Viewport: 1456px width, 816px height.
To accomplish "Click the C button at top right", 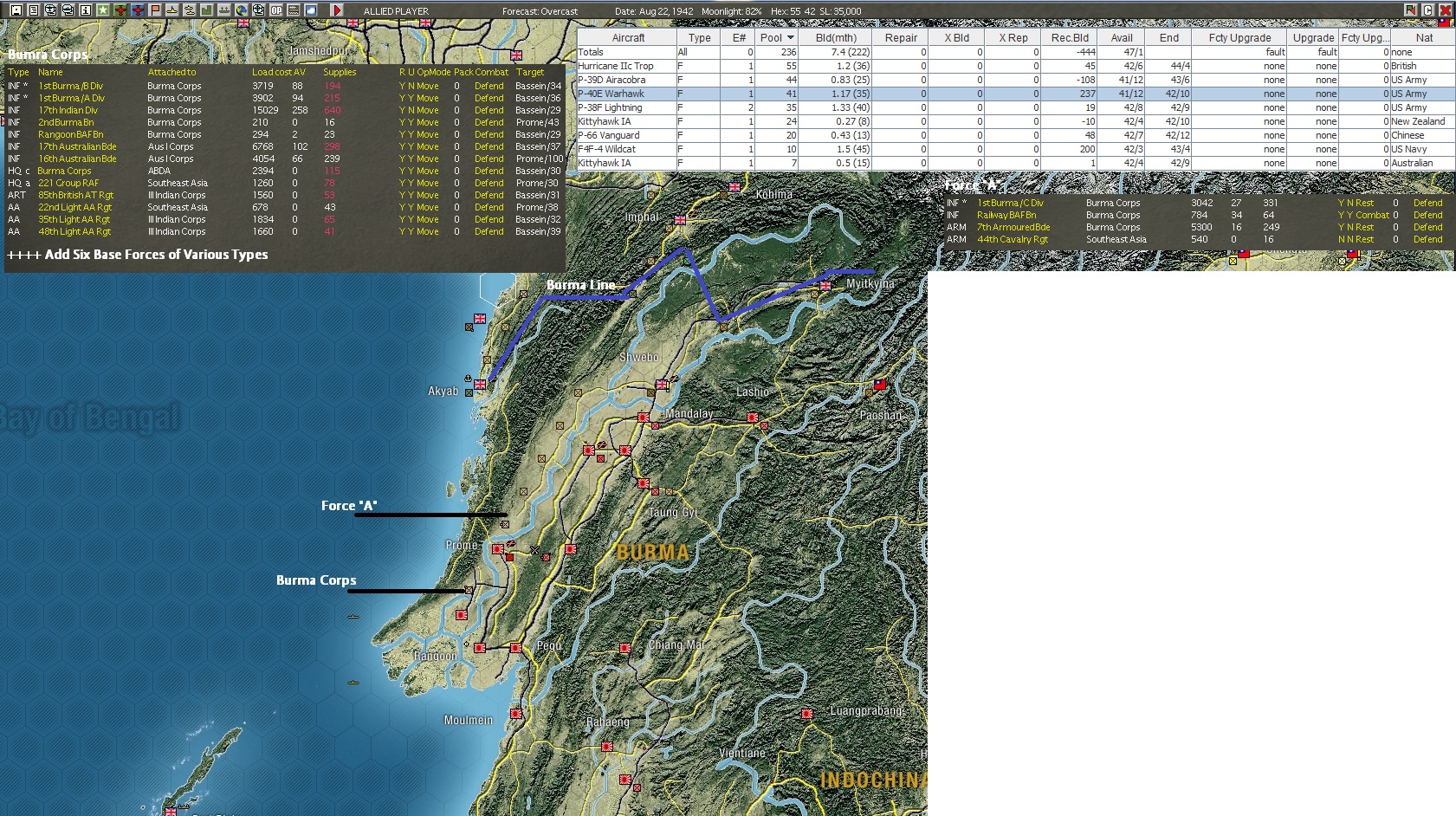I will [x=1427, y=10].
